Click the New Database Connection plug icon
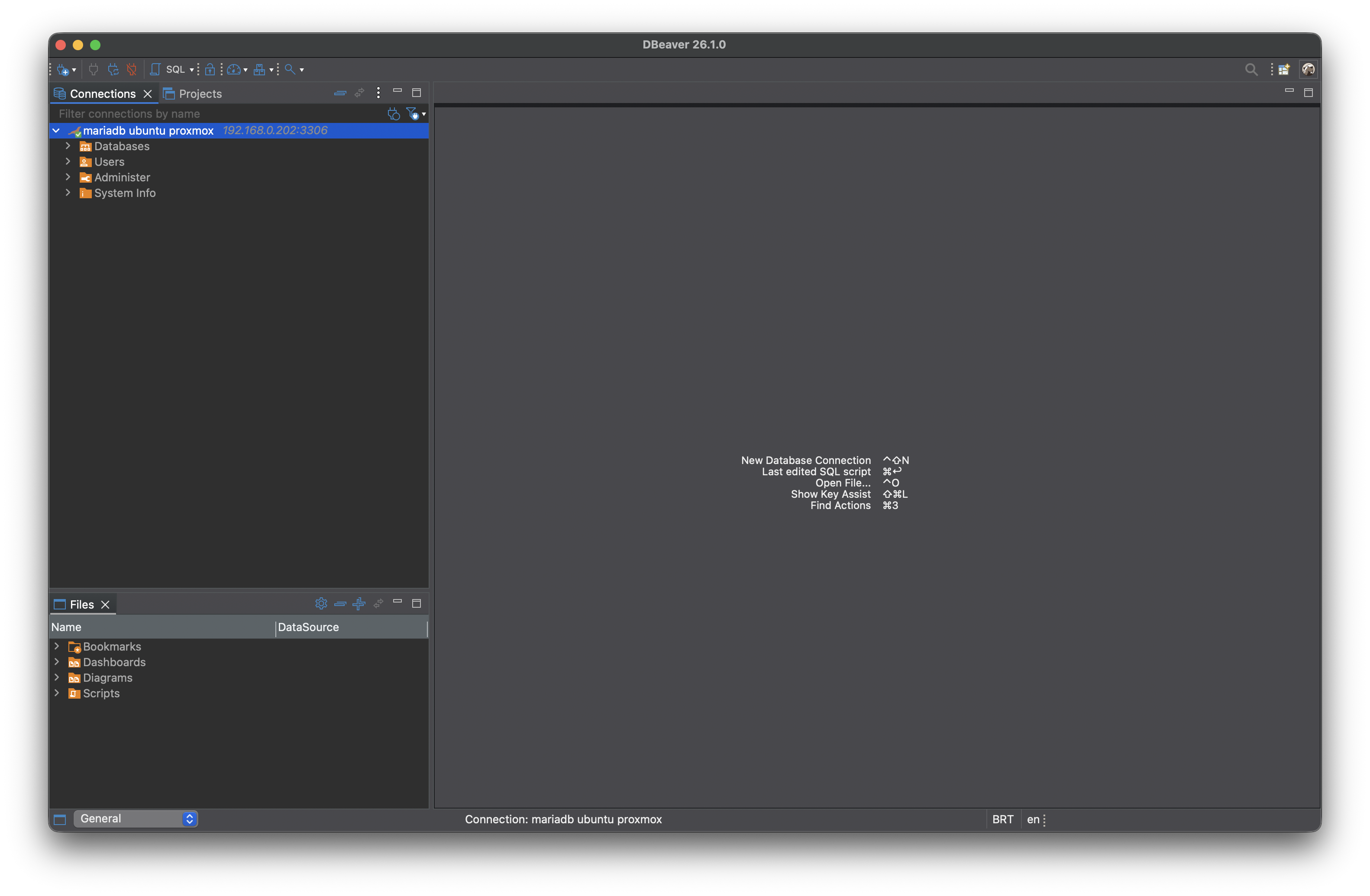 (x=63, y=70)
